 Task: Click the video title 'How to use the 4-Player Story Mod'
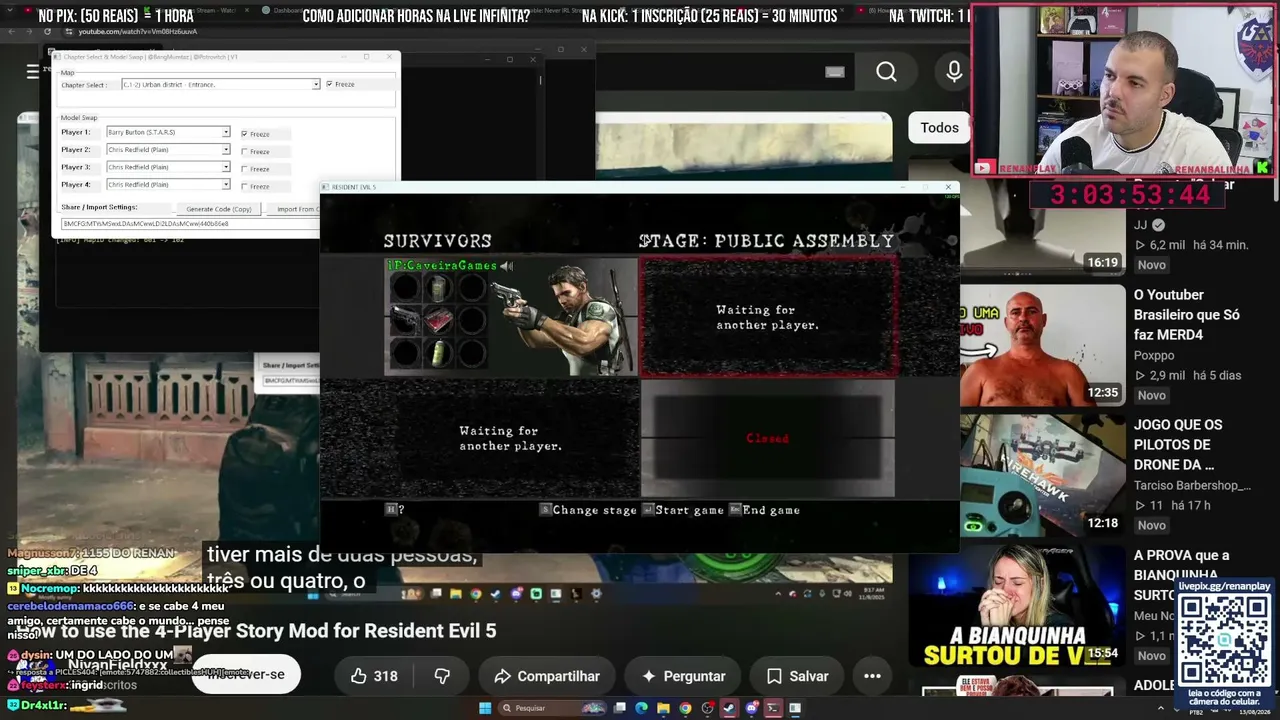coord(257,631)
